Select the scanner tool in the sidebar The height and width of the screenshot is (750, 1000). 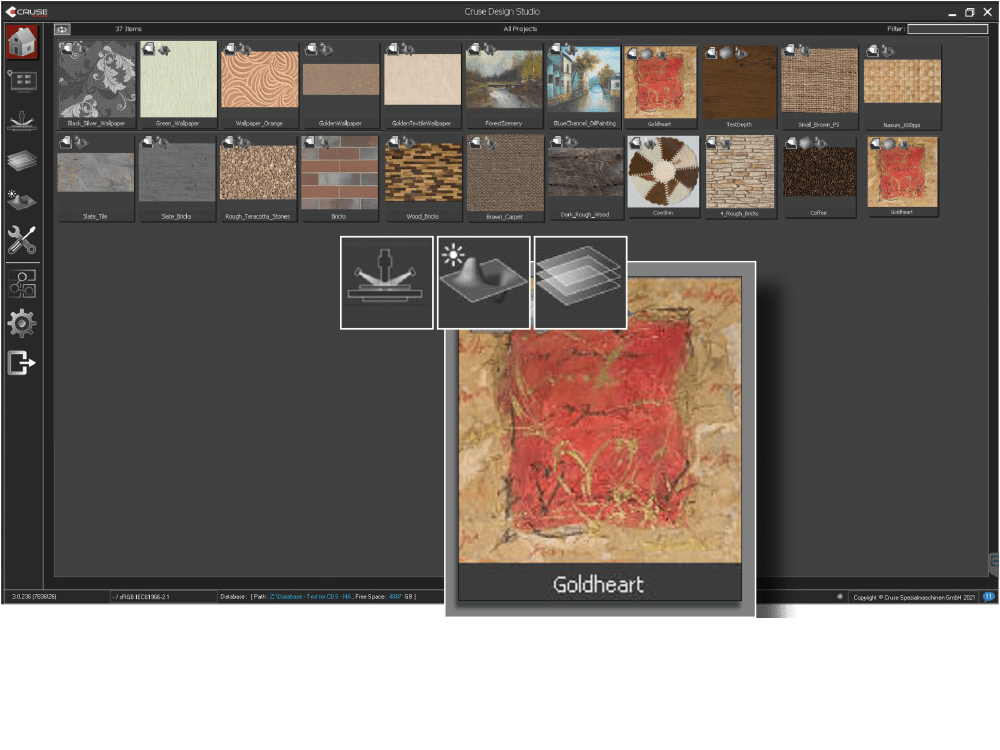pos(22,121)
